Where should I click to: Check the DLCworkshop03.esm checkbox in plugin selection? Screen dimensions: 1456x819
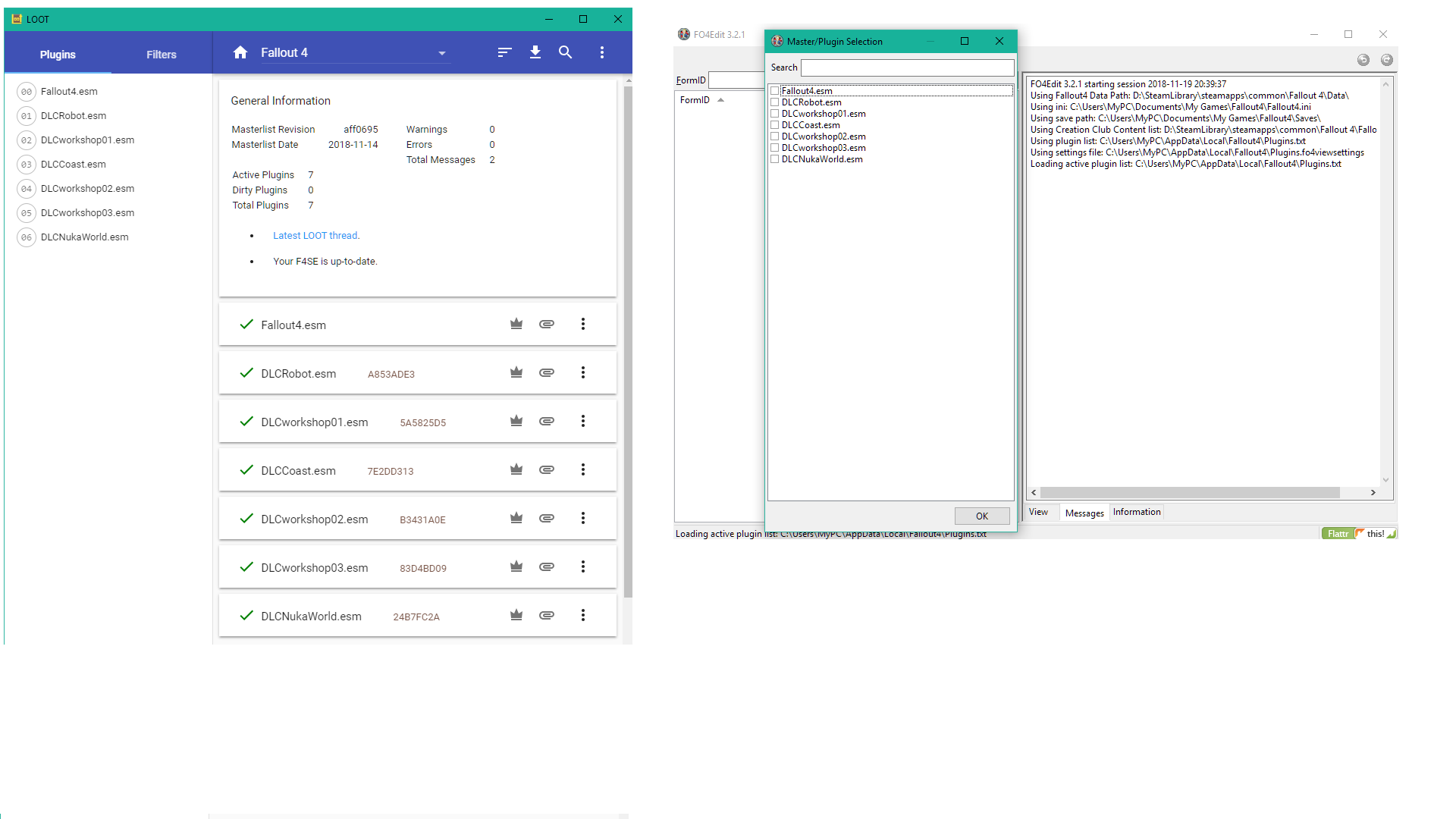click(775, 148)
